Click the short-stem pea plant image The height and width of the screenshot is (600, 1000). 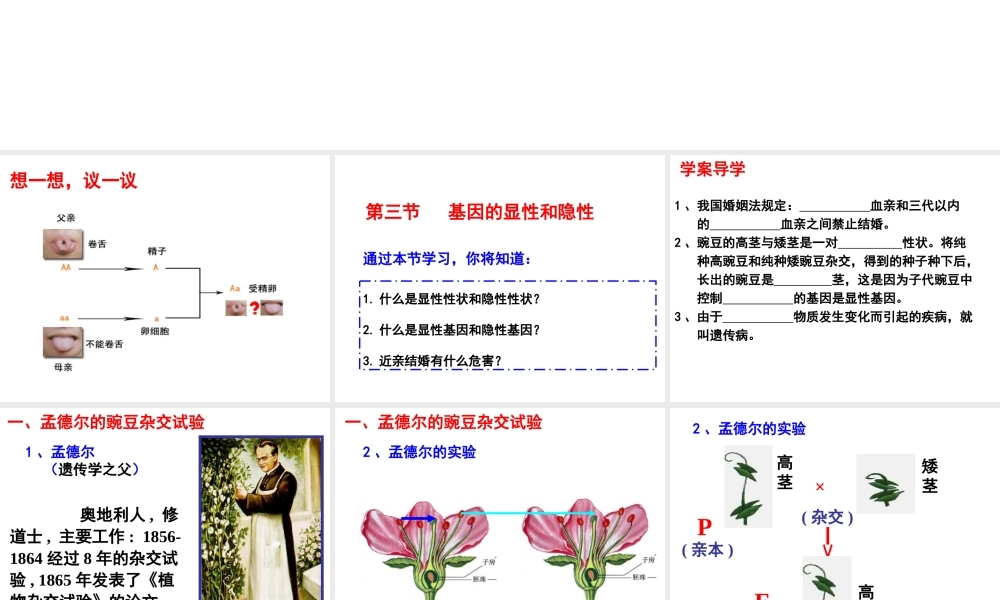click(885, 484)
